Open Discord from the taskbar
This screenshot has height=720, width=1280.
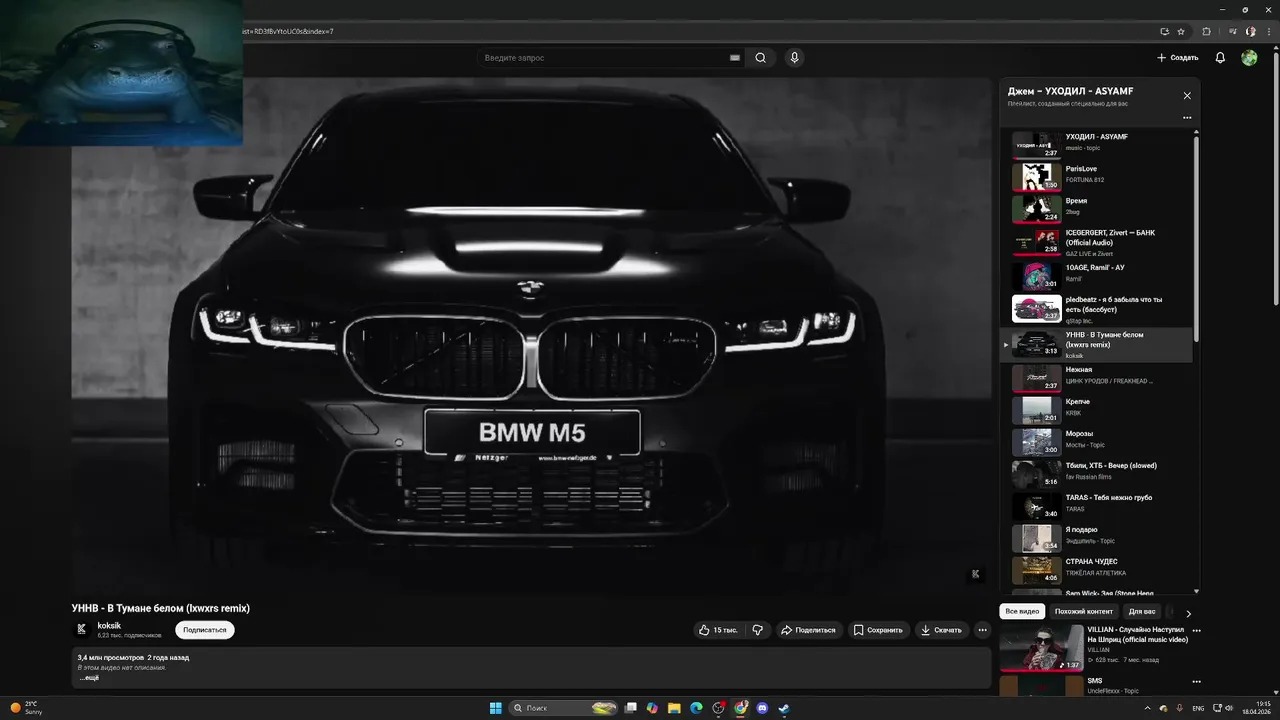(762, 708)
